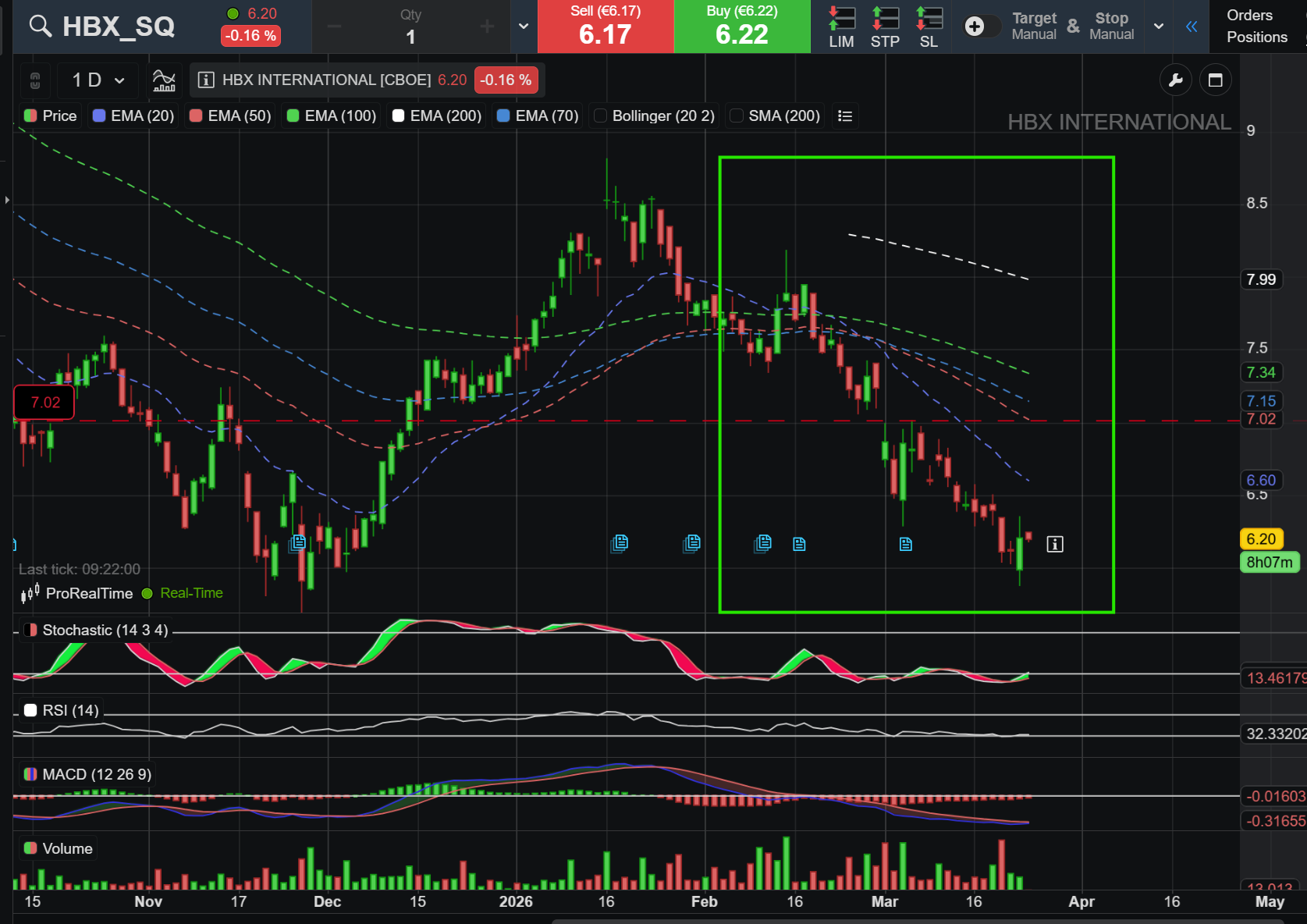Enable the Bollinger (20 2) indicator

click(x=601, y=116)
